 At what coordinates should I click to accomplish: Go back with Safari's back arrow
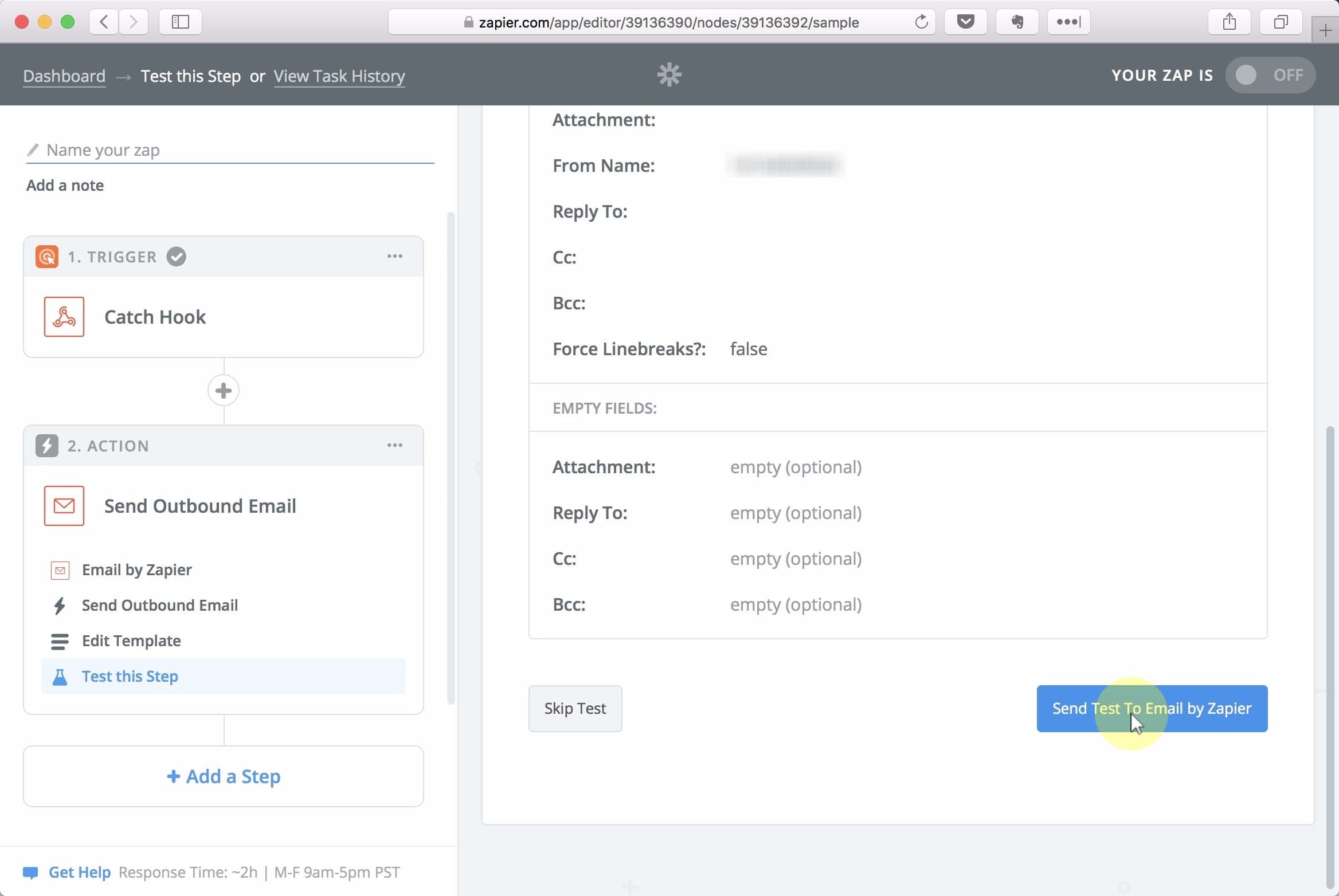(x=104, y=22)
